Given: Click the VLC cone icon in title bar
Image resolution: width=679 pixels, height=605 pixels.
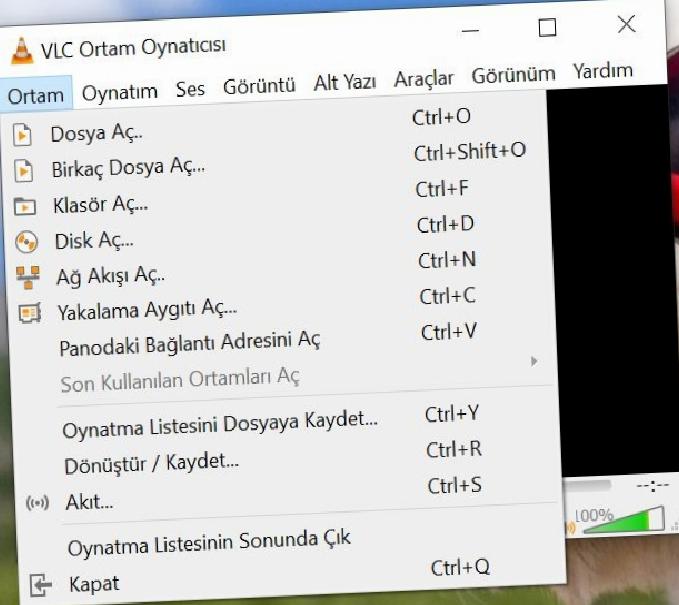Looking at the screenshot, I should click(22, 51).
